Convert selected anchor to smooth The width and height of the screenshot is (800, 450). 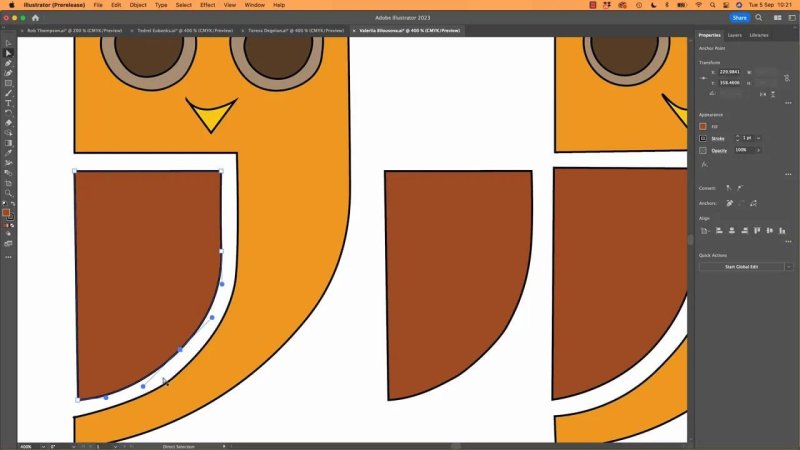(x=740, y=188)
